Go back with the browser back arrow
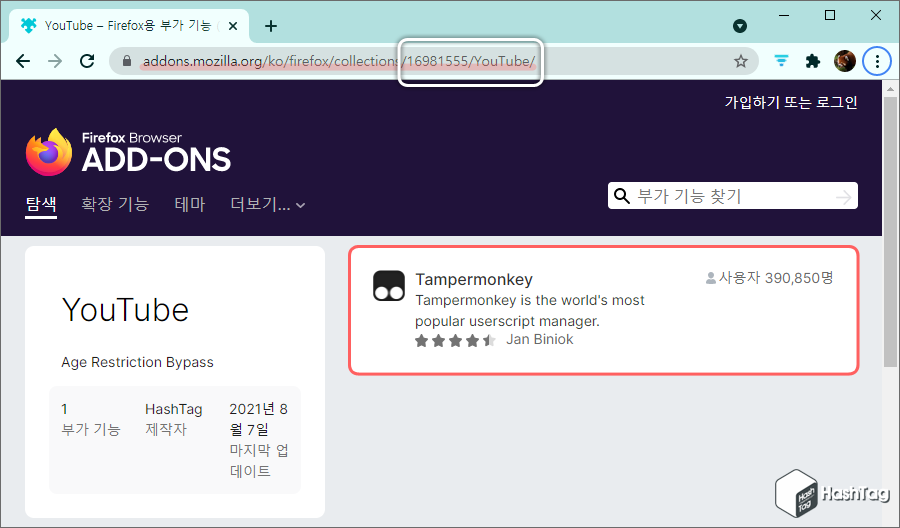 [x=23, y=61]
